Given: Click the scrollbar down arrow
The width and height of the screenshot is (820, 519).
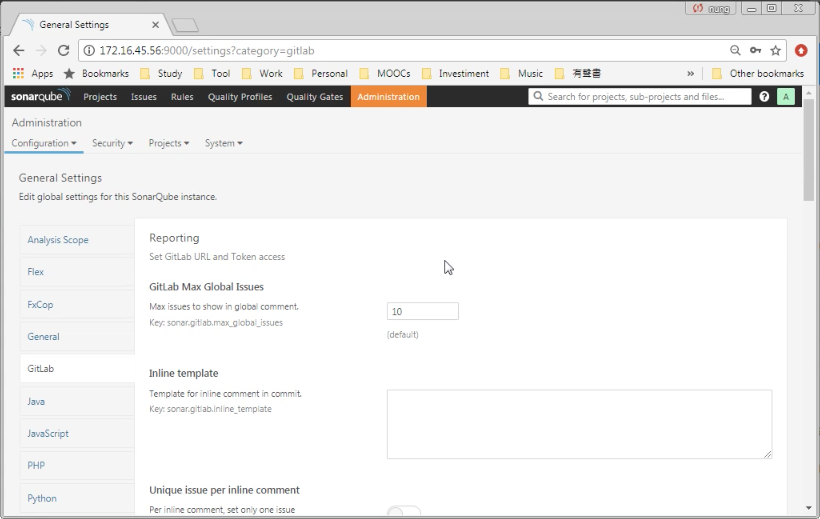Looking at the screenshot, I should (808, 507).
